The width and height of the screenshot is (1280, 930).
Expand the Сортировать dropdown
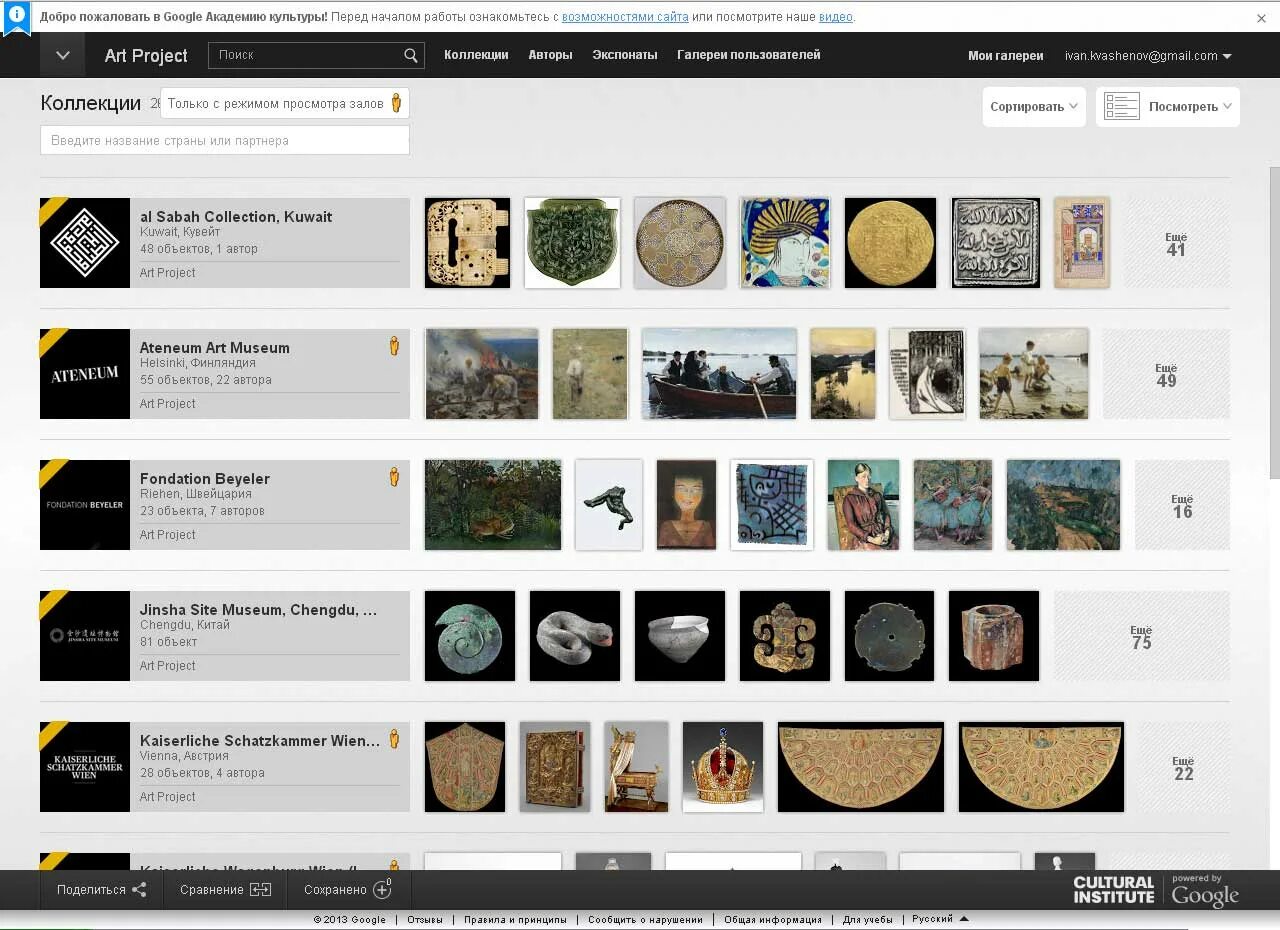[1034, 107]
